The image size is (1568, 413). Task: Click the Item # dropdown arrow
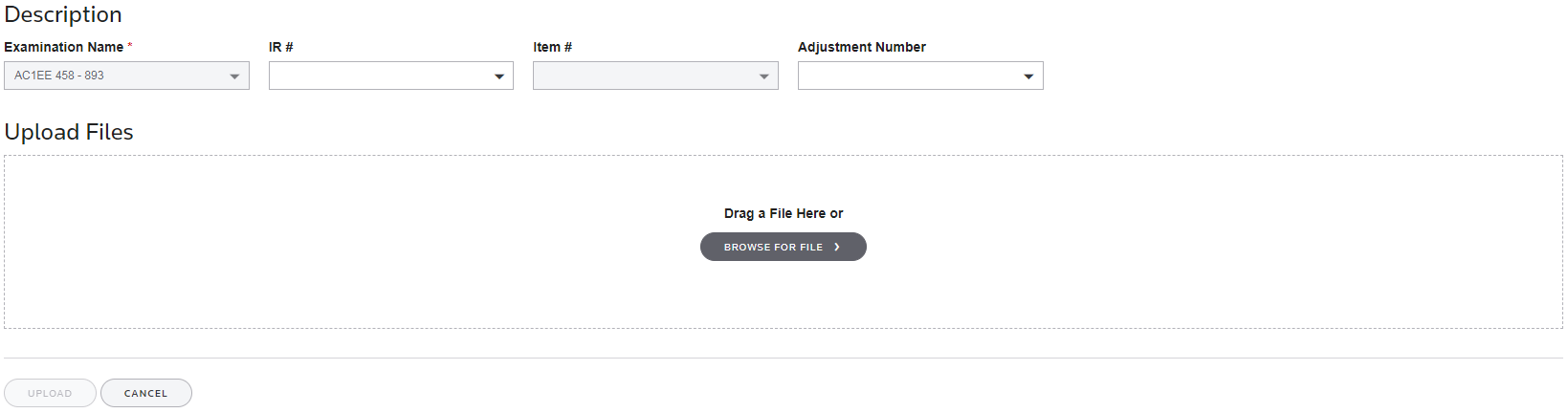(x=763, y=76)
